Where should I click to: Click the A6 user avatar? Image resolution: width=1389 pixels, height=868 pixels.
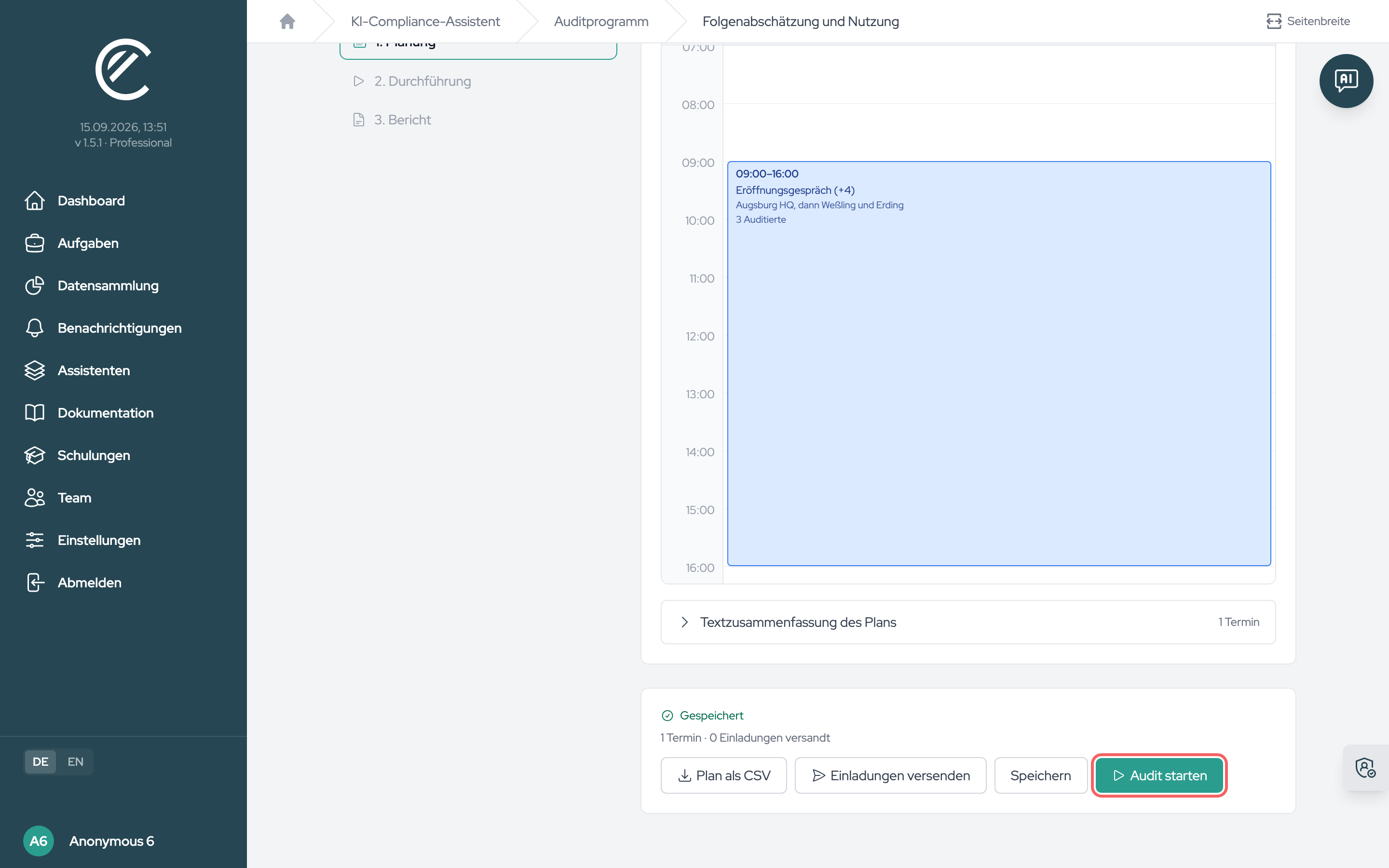[39, 841]
